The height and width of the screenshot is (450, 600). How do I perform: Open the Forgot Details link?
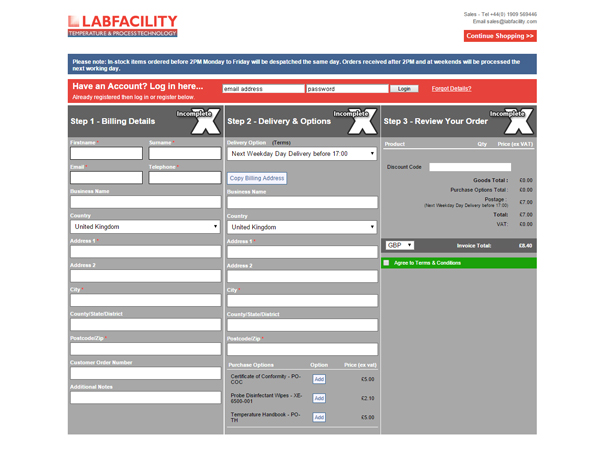(452, 89)
